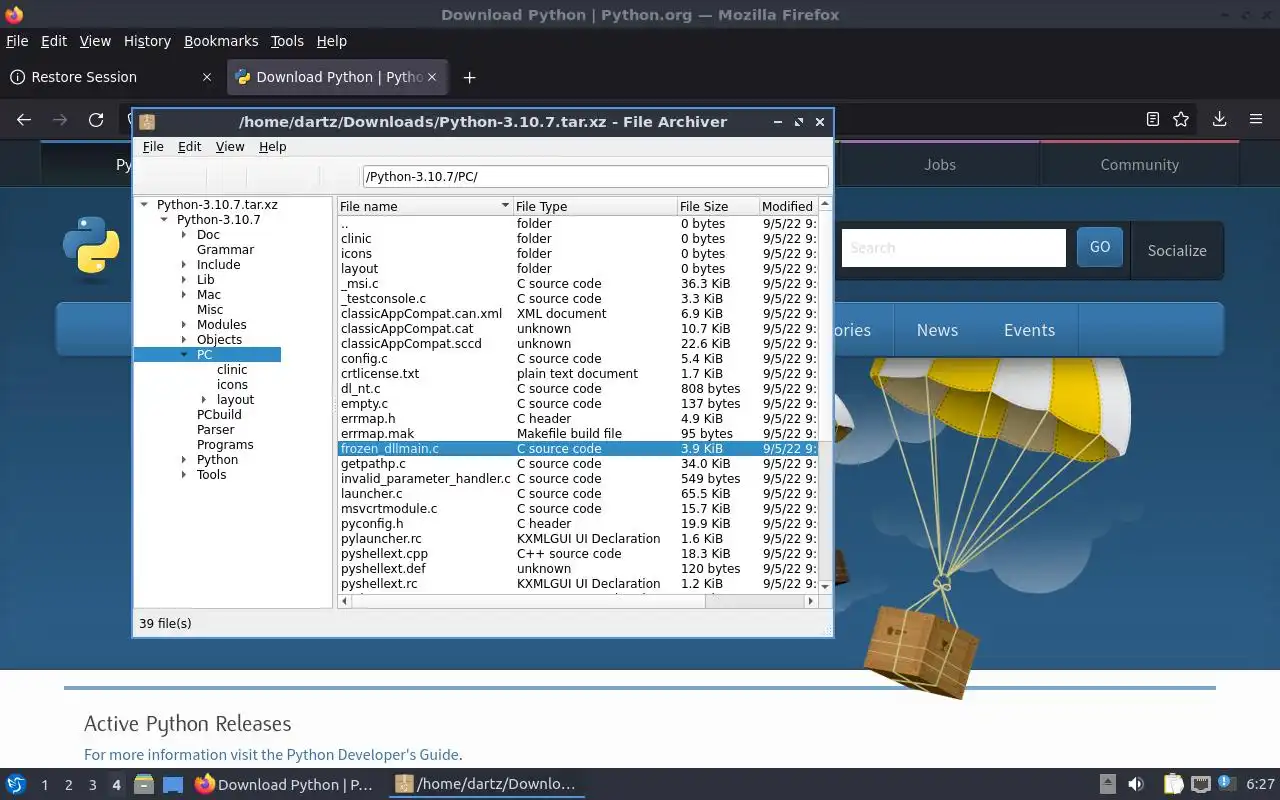1280x800 pixels.
Task: Expand the layout subfolder under PC
Action: pos(204,400)
